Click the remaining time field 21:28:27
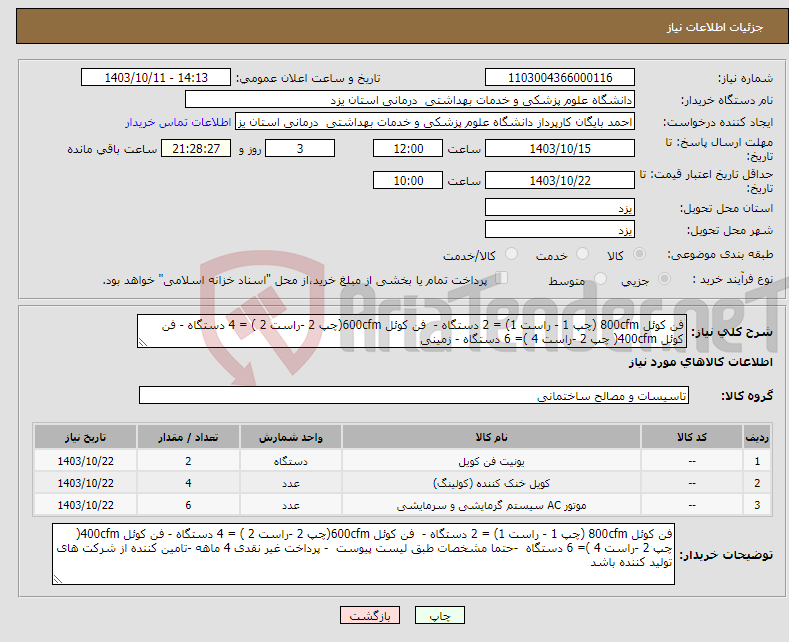 coord(196,148)
